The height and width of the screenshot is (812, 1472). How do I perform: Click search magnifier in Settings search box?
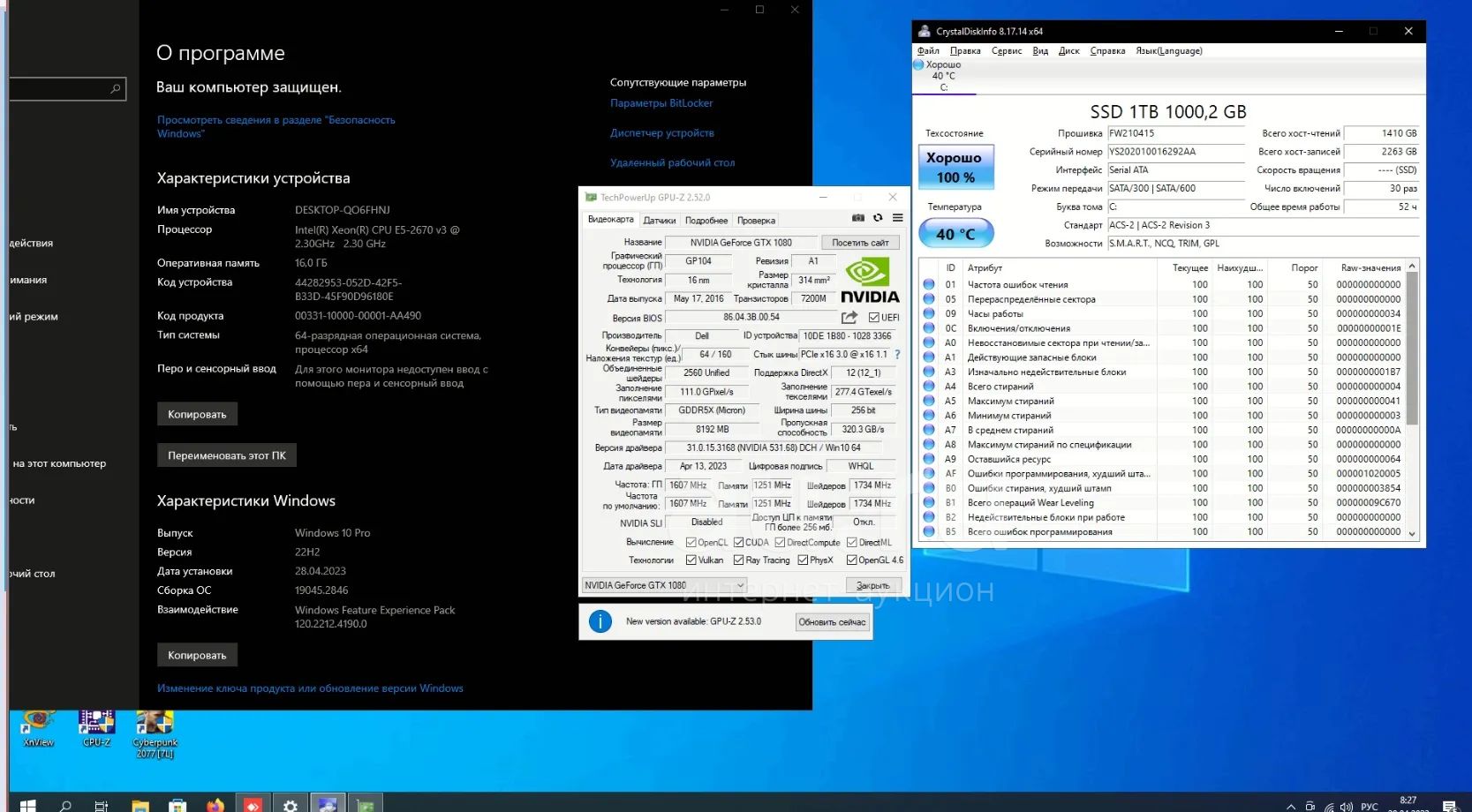point(115,89)
